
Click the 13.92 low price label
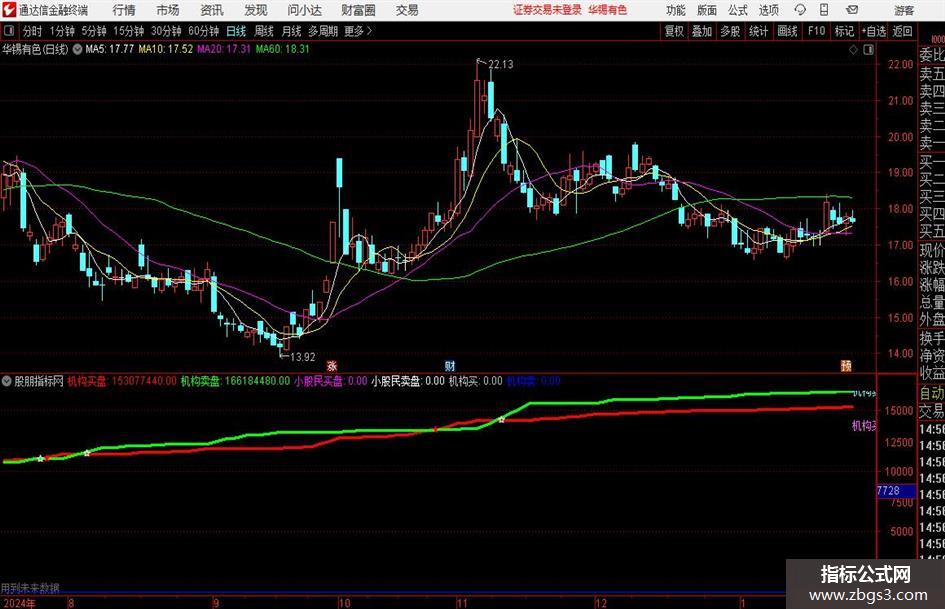303,357
